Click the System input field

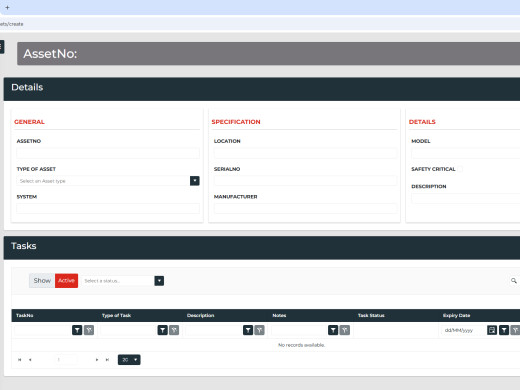coord(108,209)
